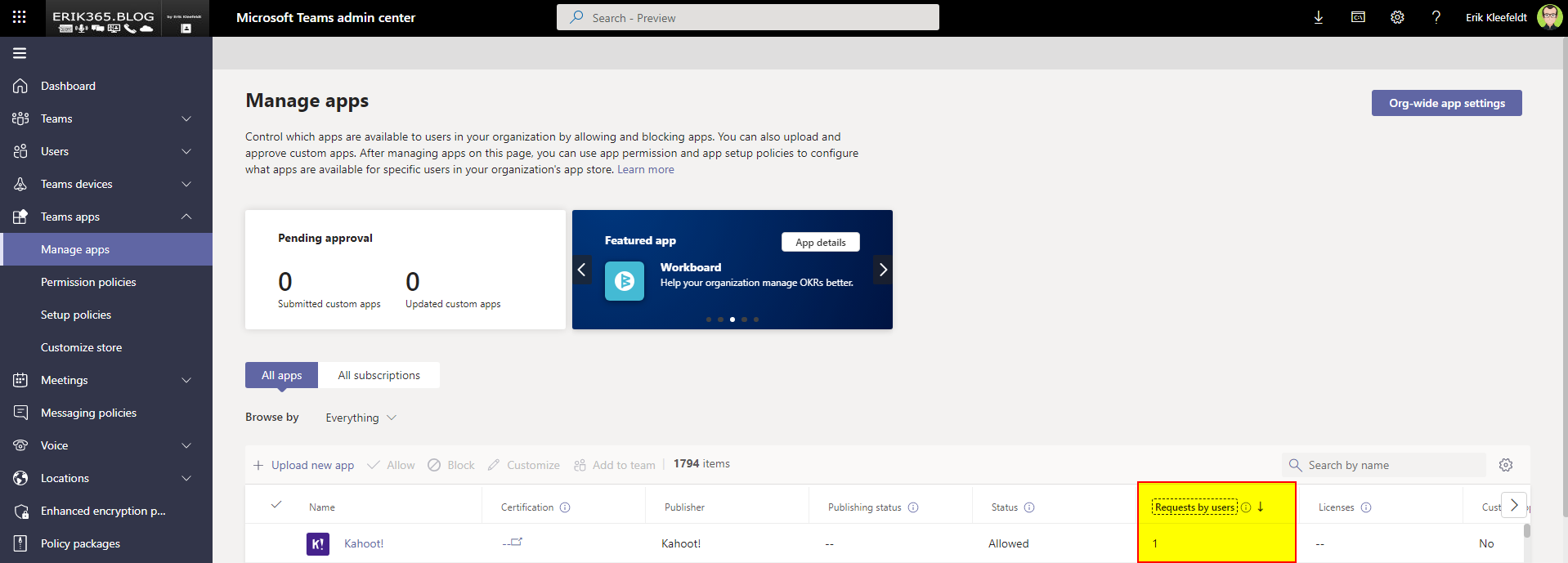Select the third carousel dot indicator
The image size is (1568, 563).
(x=732, y=319)
